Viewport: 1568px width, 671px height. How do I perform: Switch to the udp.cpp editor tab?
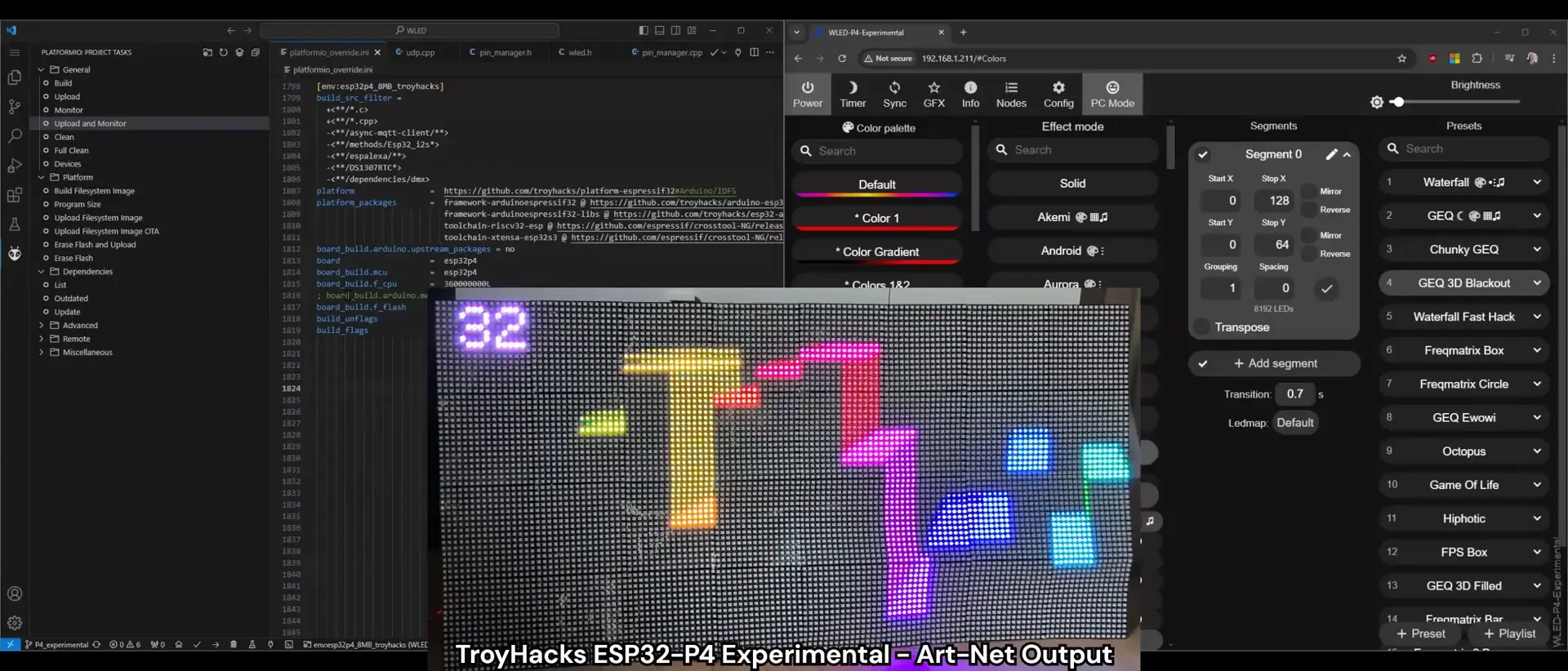click(x=420, y=52)
